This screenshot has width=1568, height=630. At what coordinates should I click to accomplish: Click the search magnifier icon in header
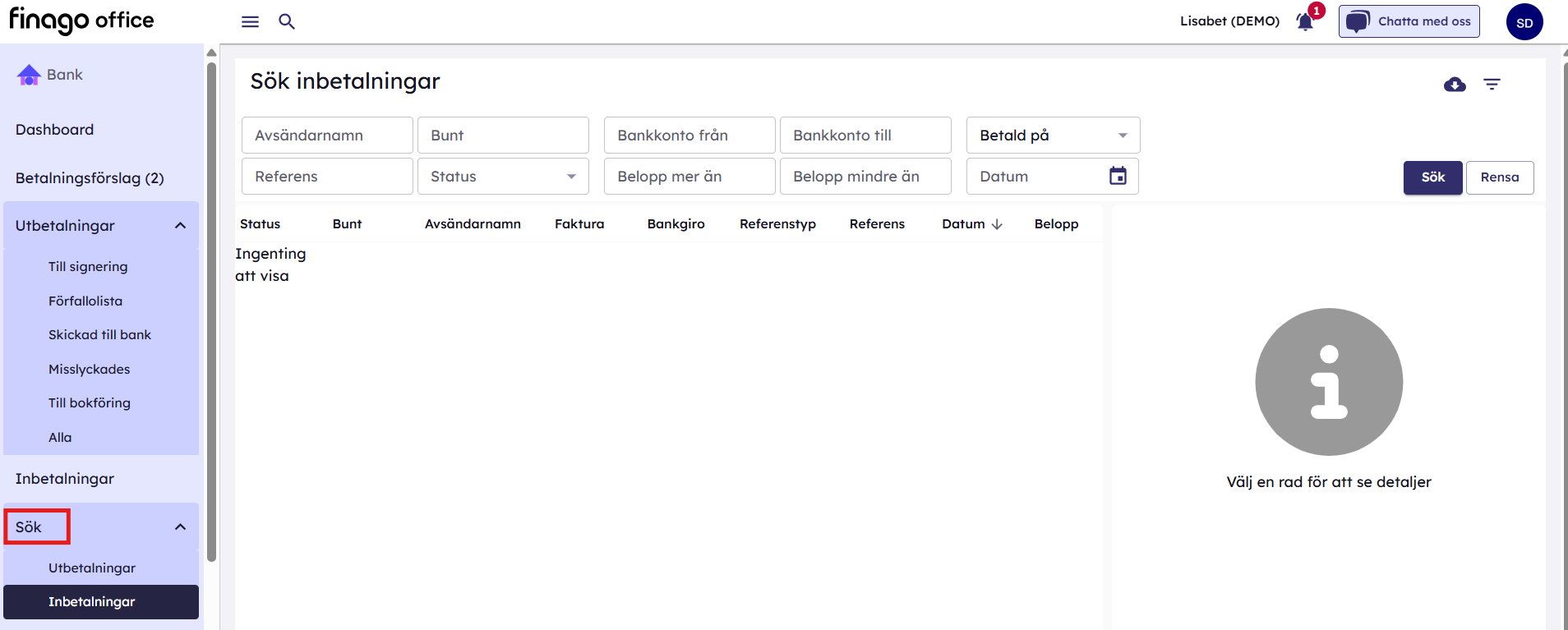(x=286, y=21)
